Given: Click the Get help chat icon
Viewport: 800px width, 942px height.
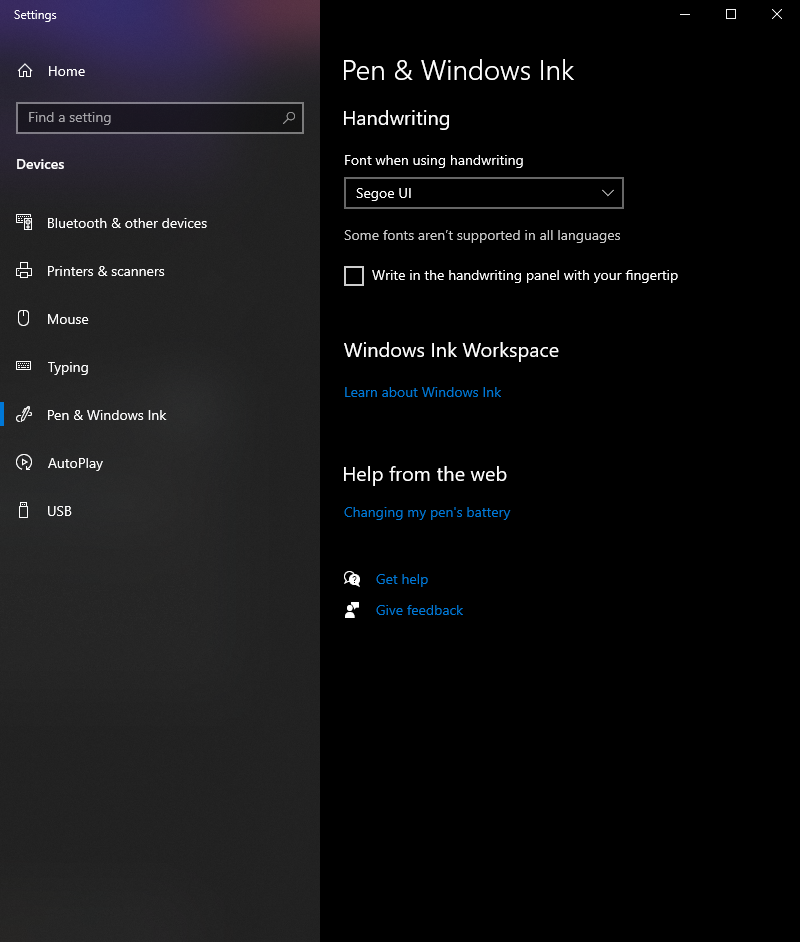Looking at the screenshot, I should click(x=352, y=579).
